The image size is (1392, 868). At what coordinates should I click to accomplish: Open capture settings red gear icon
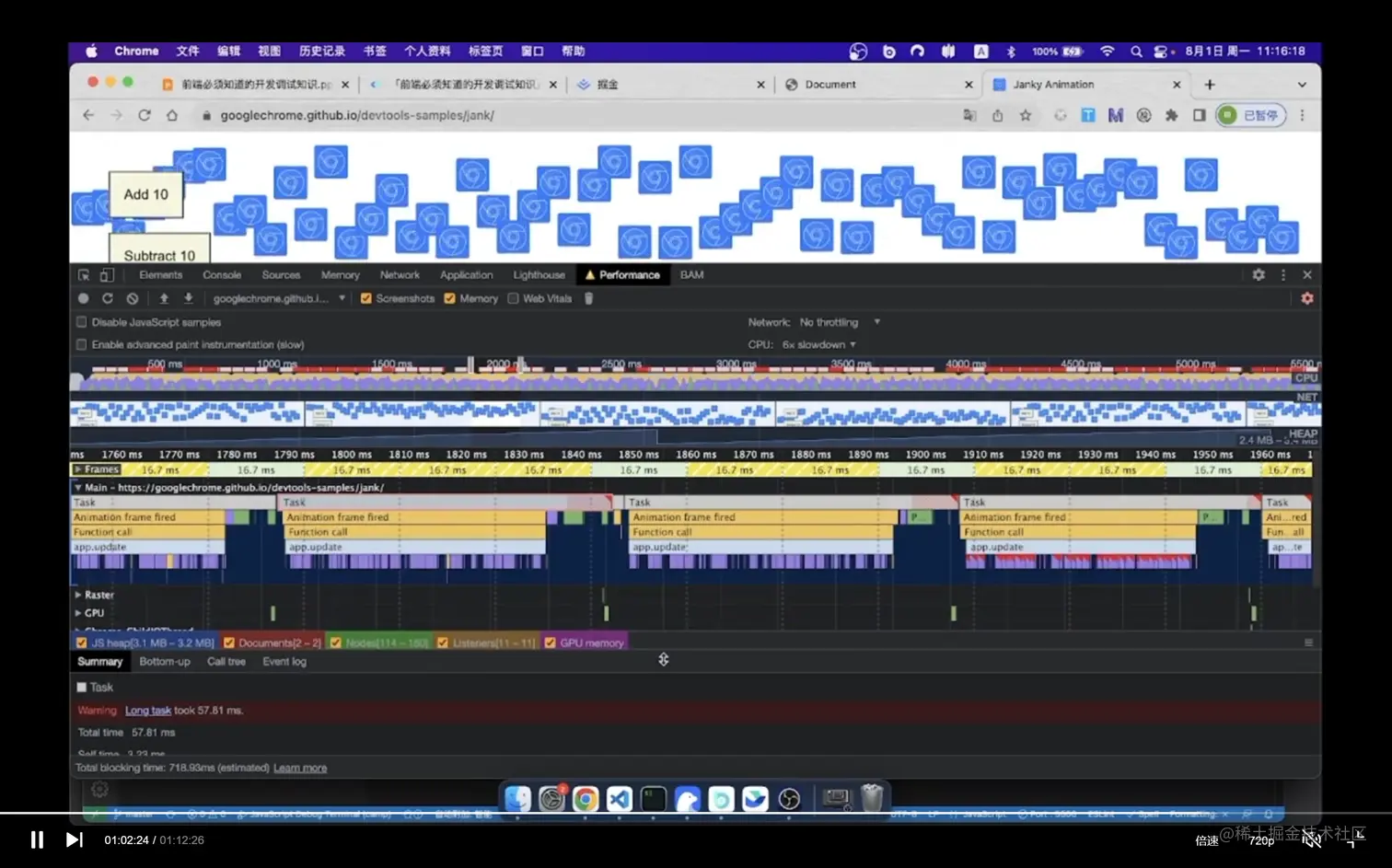point(1306,298)
